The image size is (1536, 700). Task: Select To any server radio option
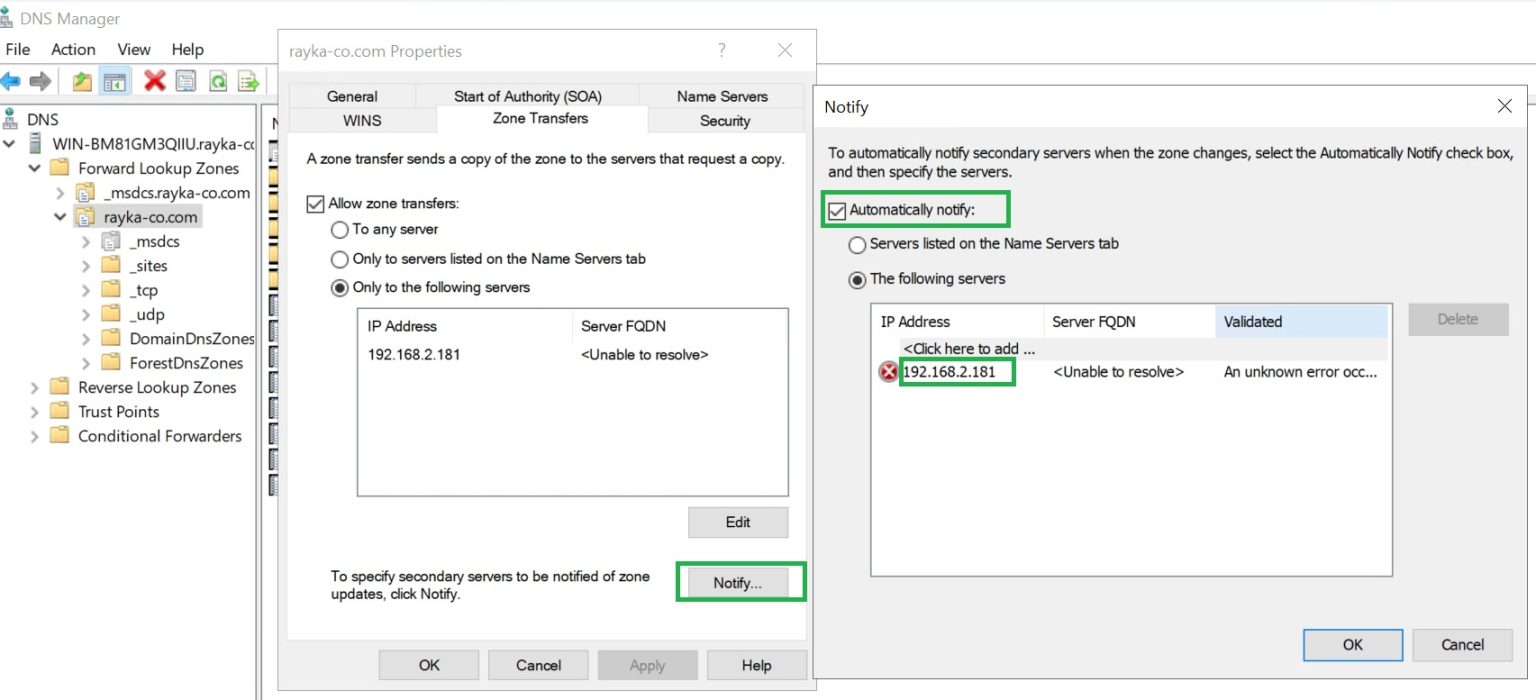point(340,229)
